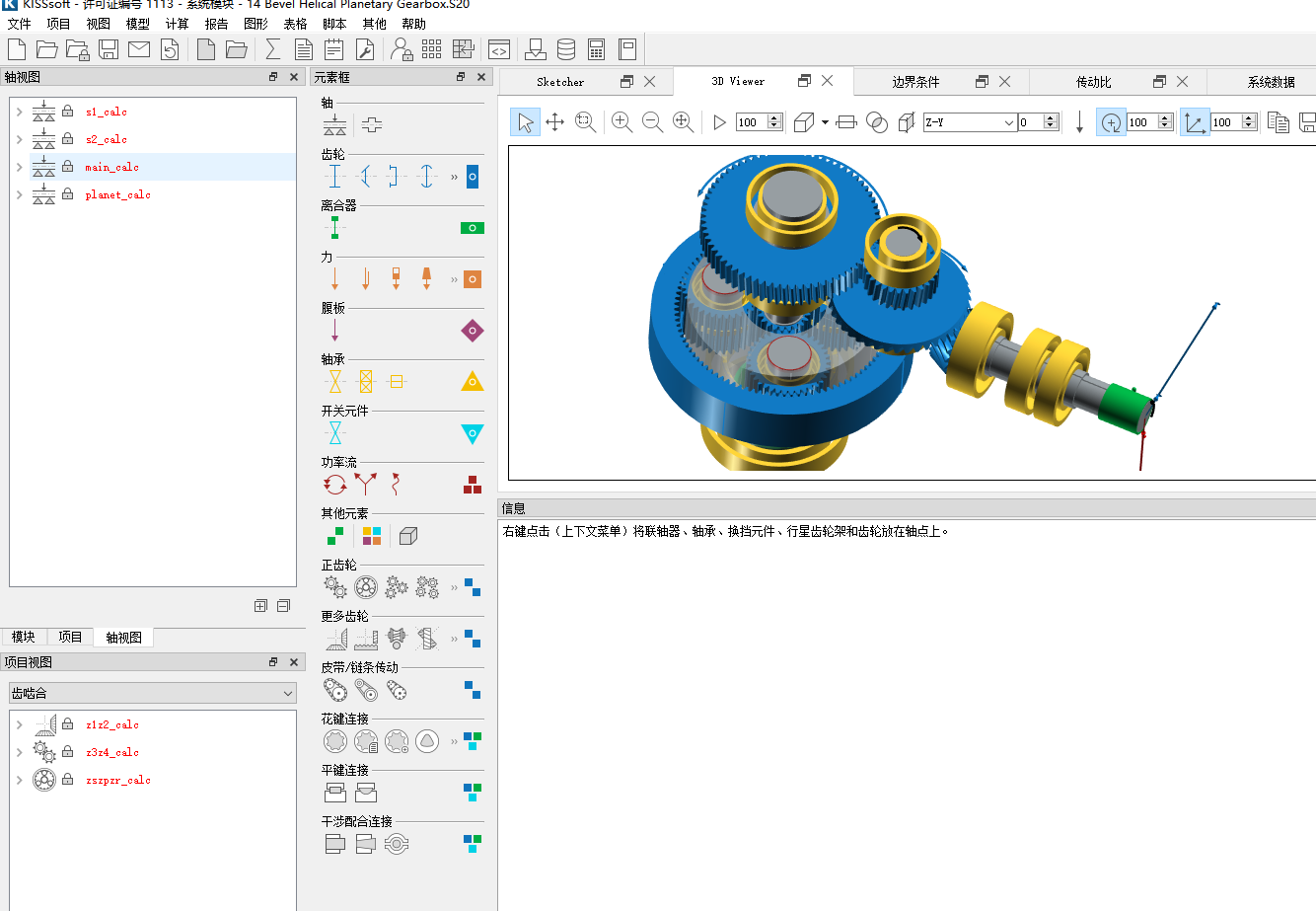
Task: Click the first chain drive icon under 皮带/链条传动
Action: click(x=335, y=691)
